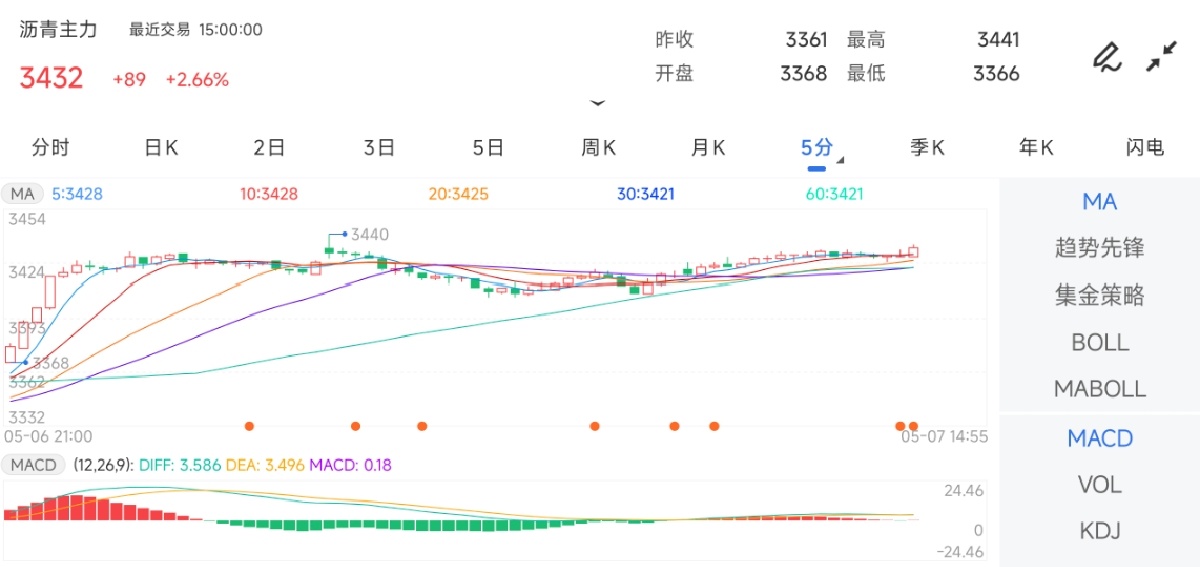Screen dimensions: 1200x567
Task: Click the 3368 low price marker
Action: pos(50,363)
